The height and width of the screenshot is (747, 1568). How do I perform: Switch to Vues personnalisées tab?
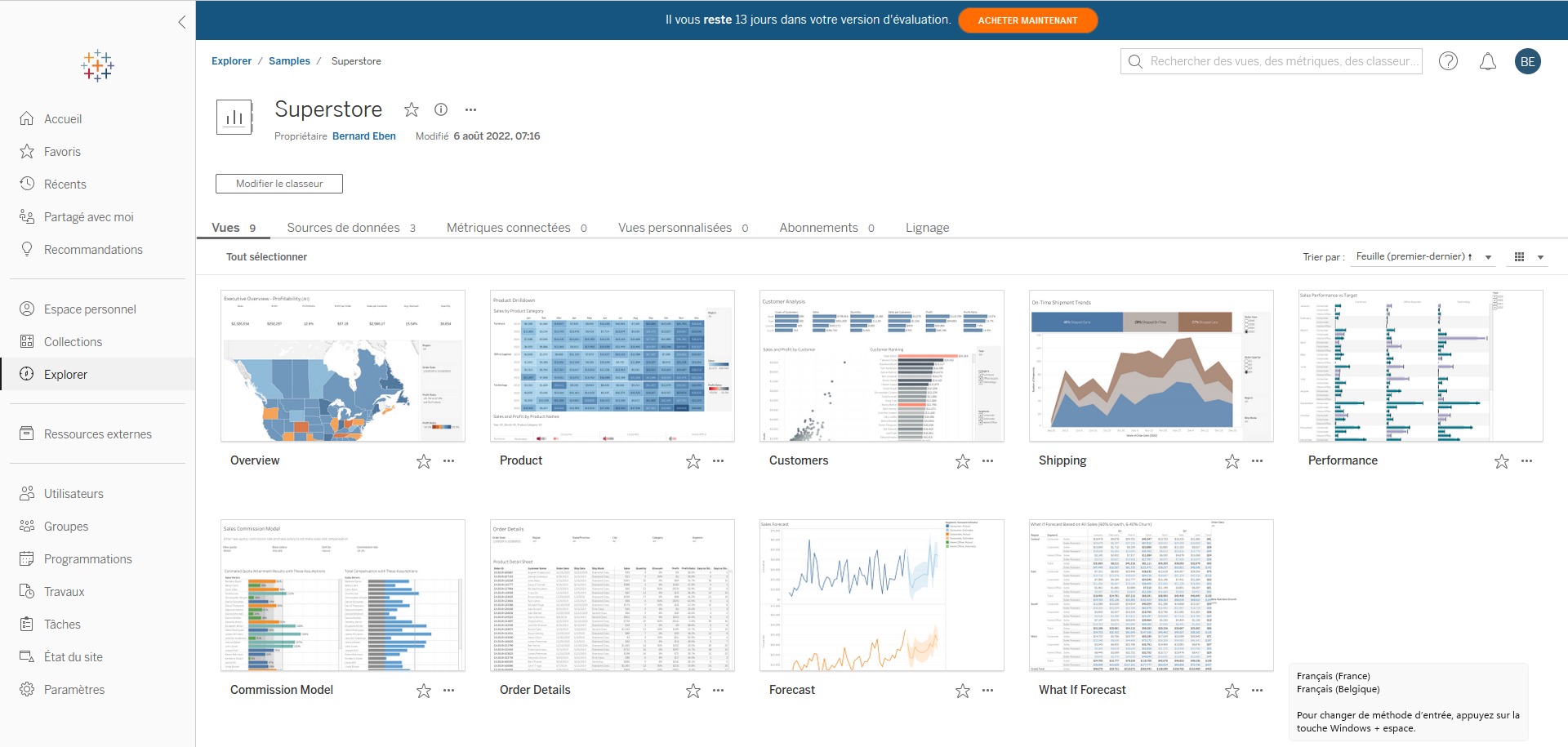[x=684, y=228]
